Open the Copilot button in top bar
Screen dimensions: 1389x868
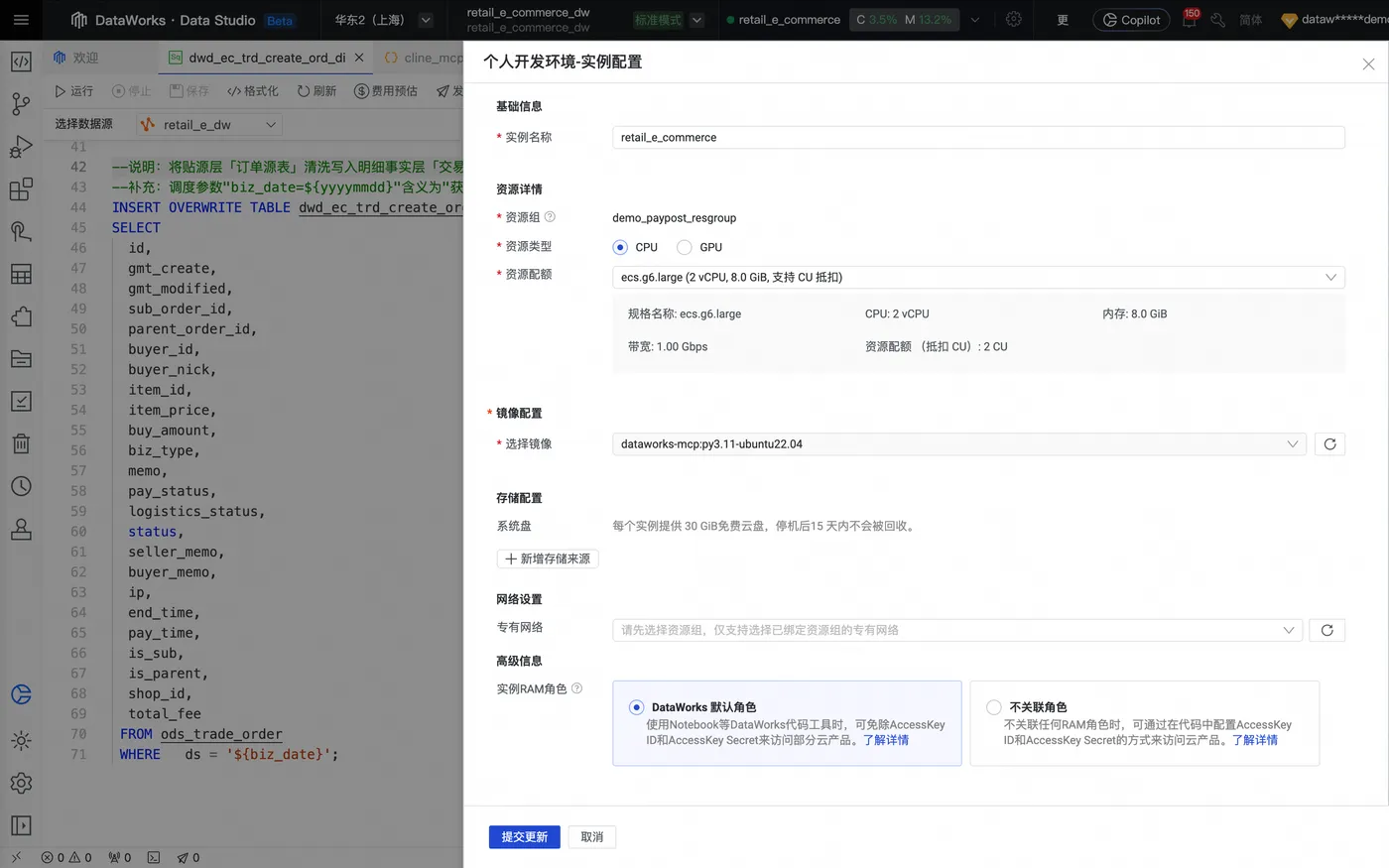pos(1131,20)
